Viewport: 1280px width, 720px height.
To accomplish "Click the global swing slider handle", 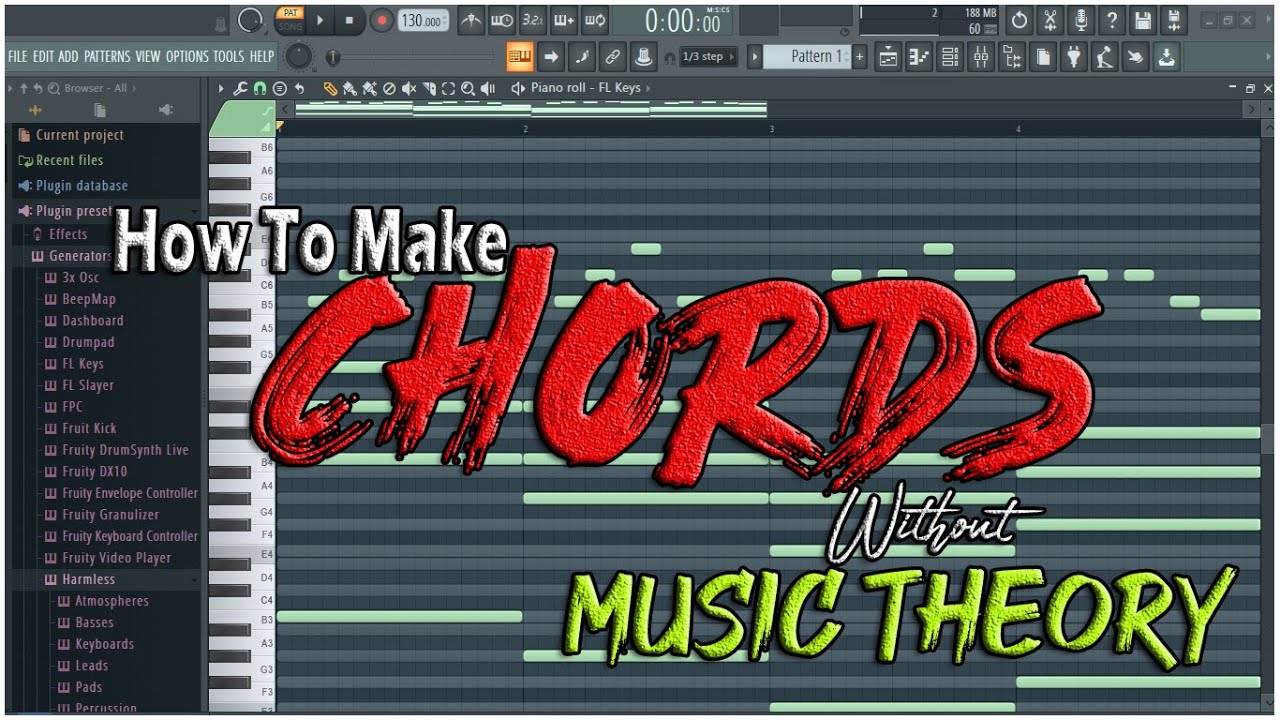I will coord(333,58).
